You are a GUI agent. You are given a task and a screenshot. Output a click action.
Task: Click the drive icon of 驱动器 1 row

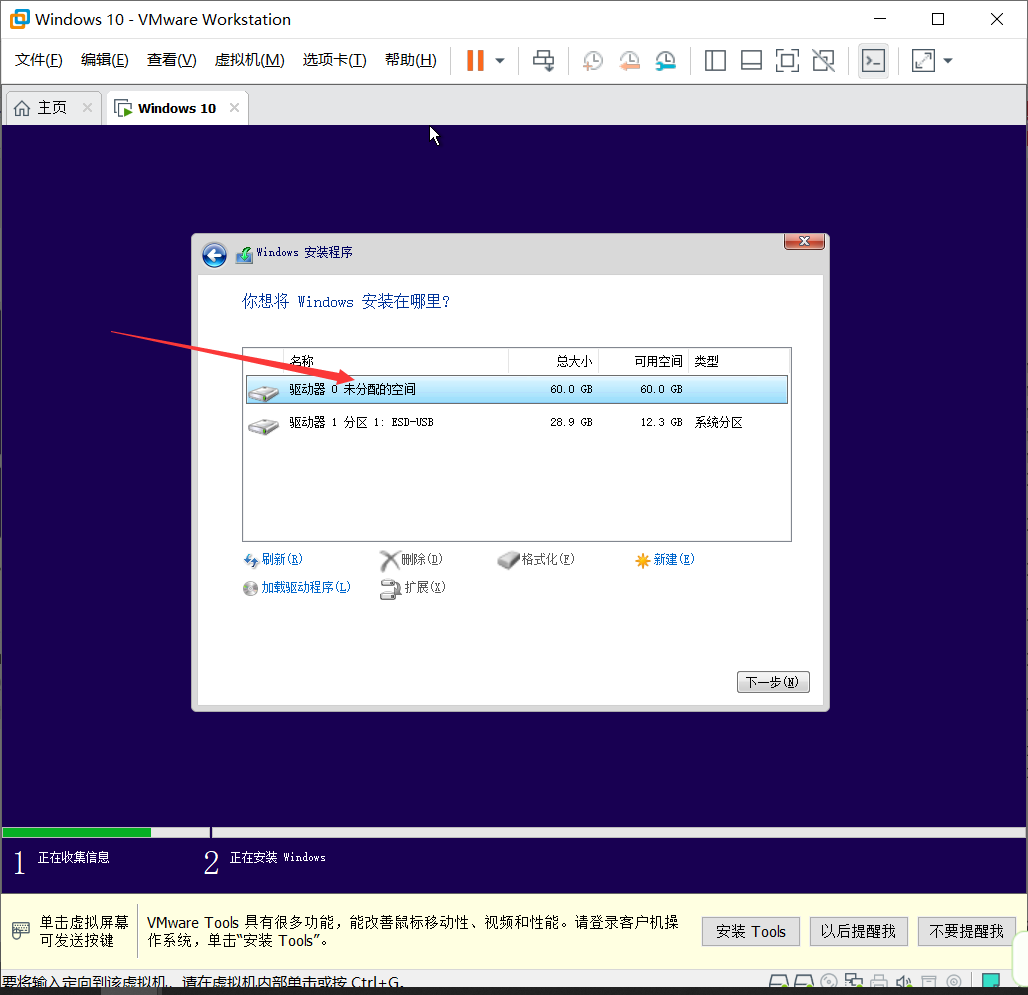point(264,426)
